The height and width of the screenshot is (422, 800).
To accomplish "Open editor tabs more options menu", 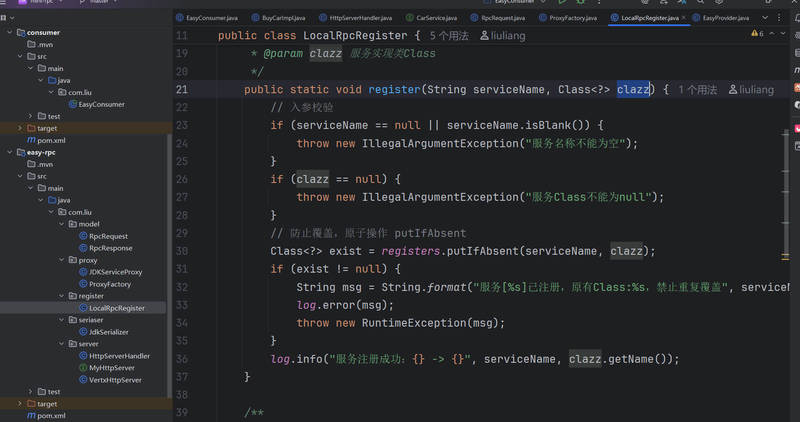I will click(779, 17).
